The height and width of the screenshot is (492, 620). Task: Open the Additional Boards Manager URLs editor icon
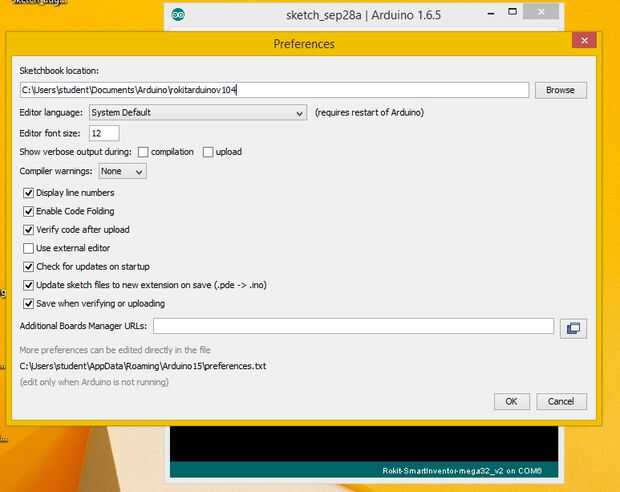click(x=573, y=328)
